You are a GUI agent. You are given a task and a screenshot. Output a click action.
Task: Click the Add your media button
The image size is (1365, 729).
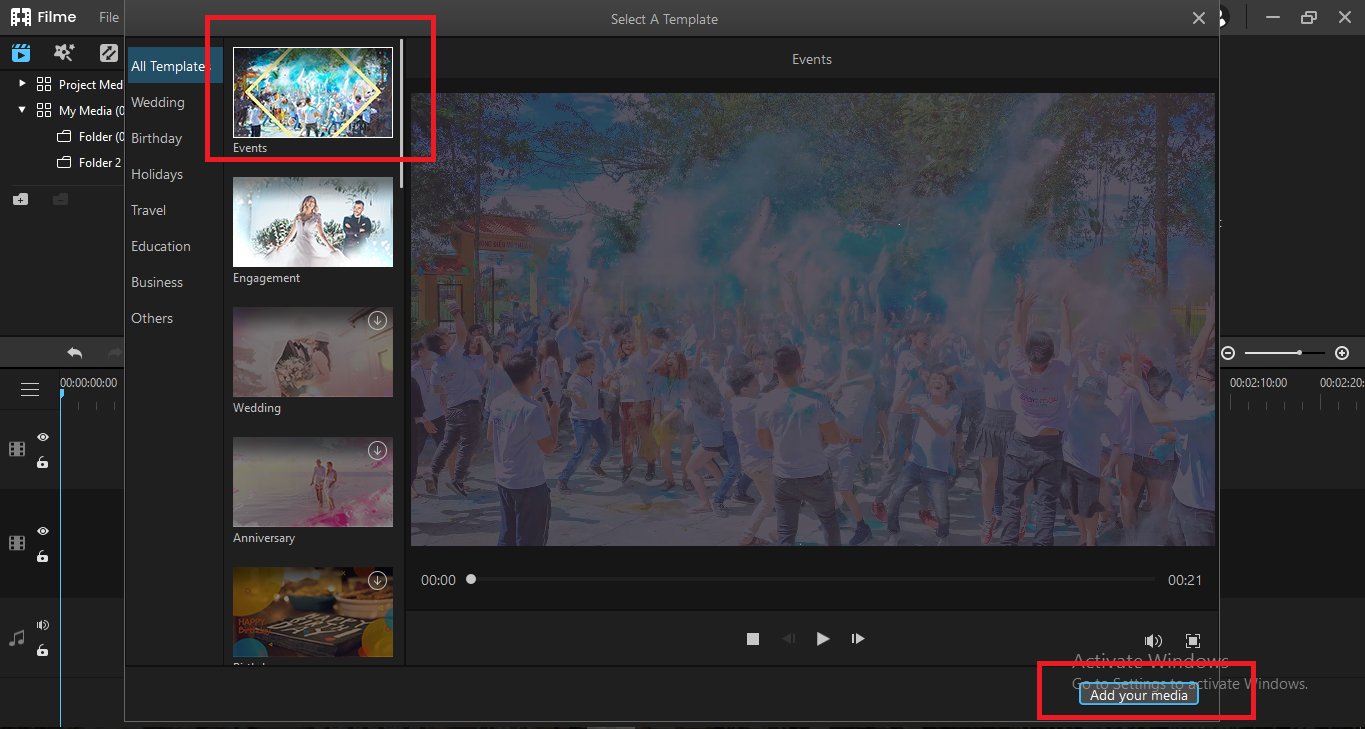point(1138,693)
